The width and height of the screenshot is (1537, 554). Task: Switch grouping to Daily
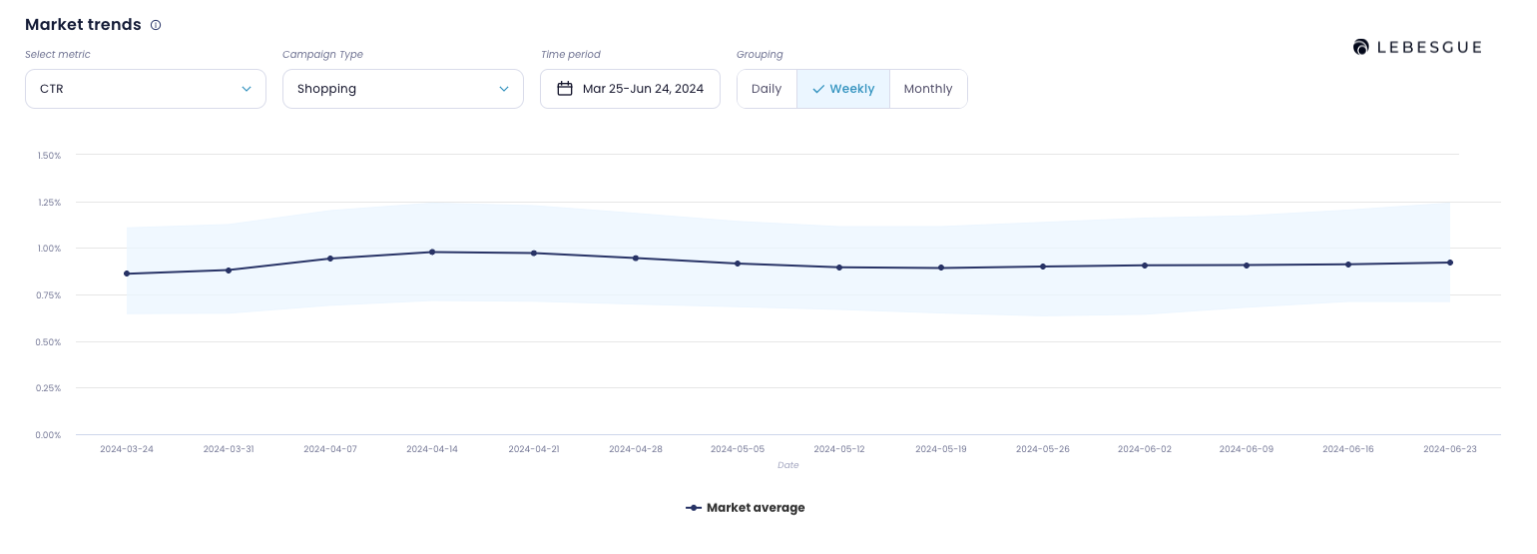(x=766, y=89)
